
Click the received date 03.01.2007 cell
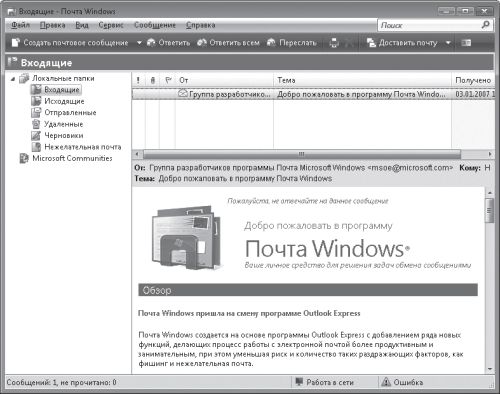pyautogui.click(x=475, y=94)
